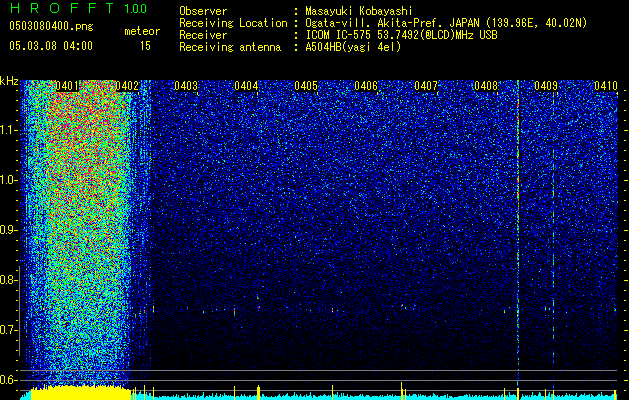Click the 0410 time marker

tap(606, 86)
